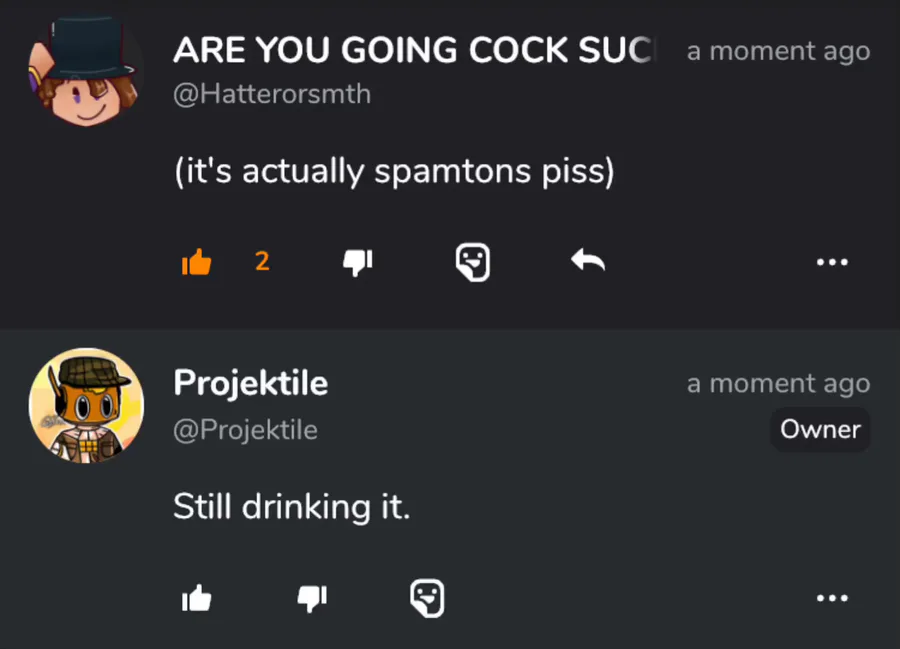Add a reaction sticker to Projektile's comment
The image size is (900, 649).
click(427, 598)
